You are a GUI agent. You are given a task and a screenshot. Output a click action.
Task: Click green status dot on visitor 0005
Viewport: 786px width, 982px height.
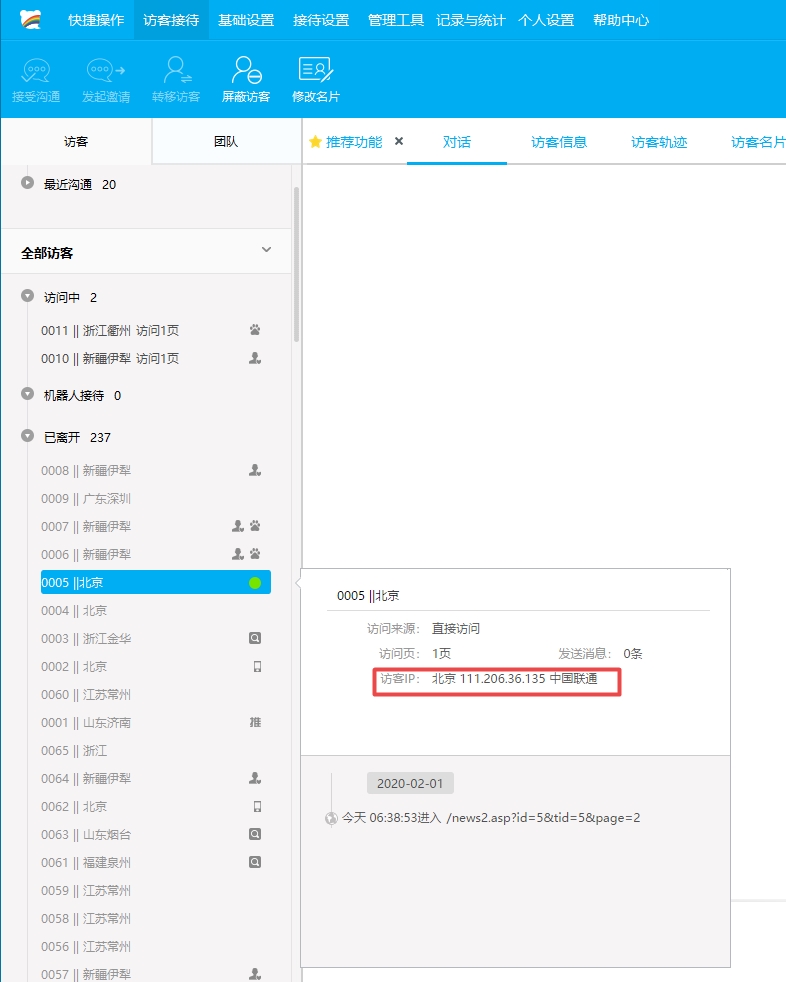tap(255, 583)
